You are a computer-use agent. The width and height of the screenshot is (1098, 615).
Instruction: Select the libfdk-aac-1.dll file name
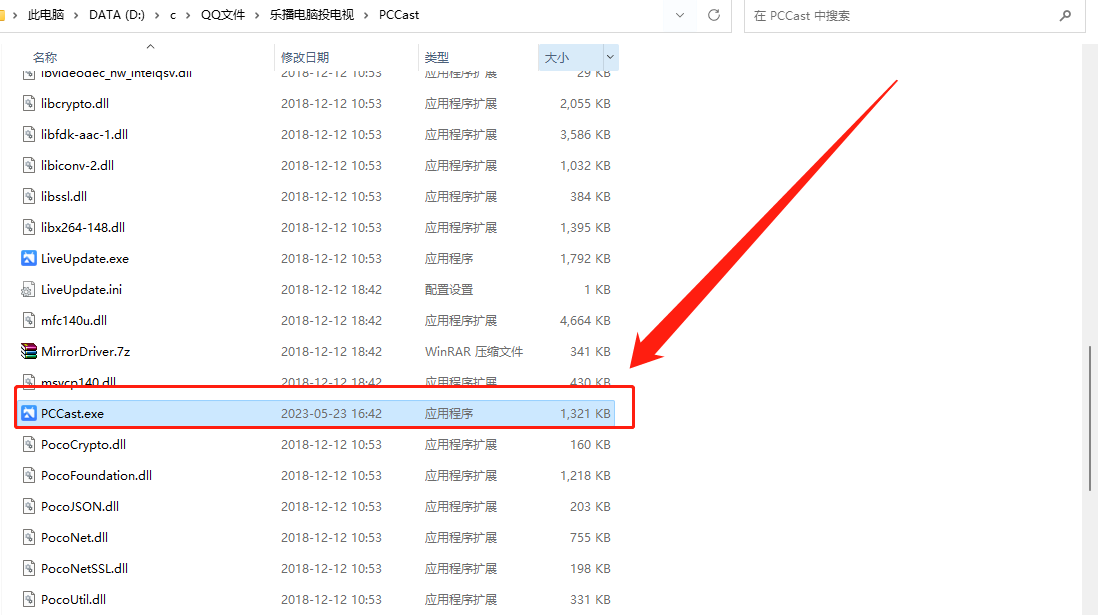point(85,134)
